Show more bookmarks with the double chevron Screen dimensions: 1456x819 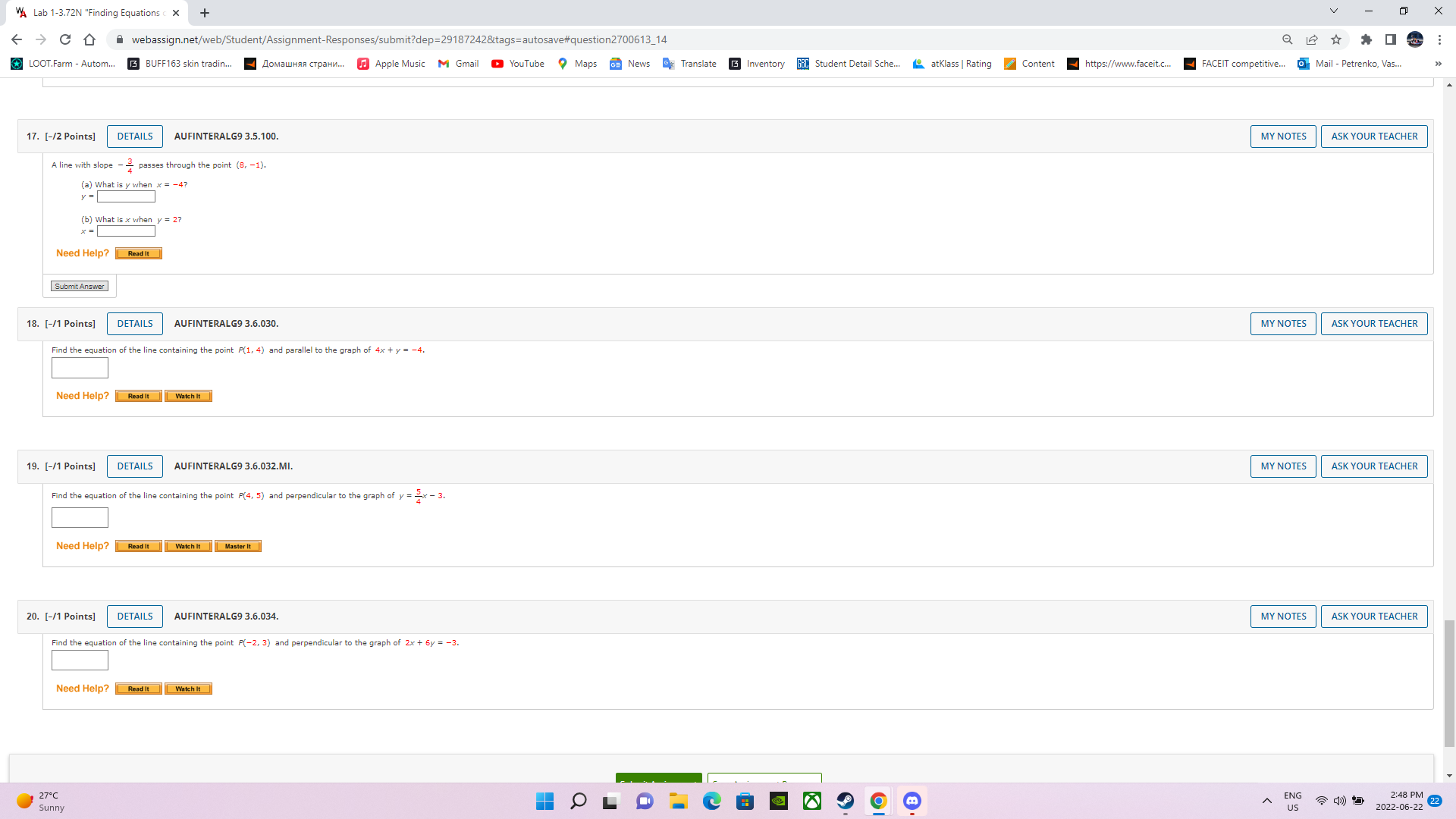(1439, 64)
